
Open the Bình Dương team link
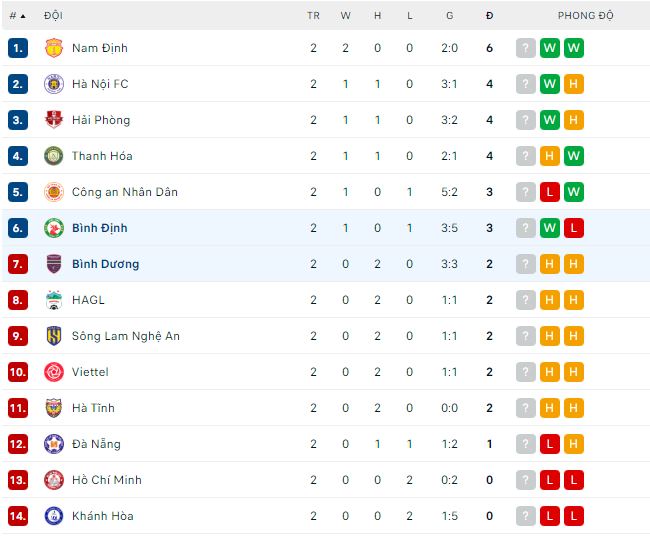click(105, 264)
